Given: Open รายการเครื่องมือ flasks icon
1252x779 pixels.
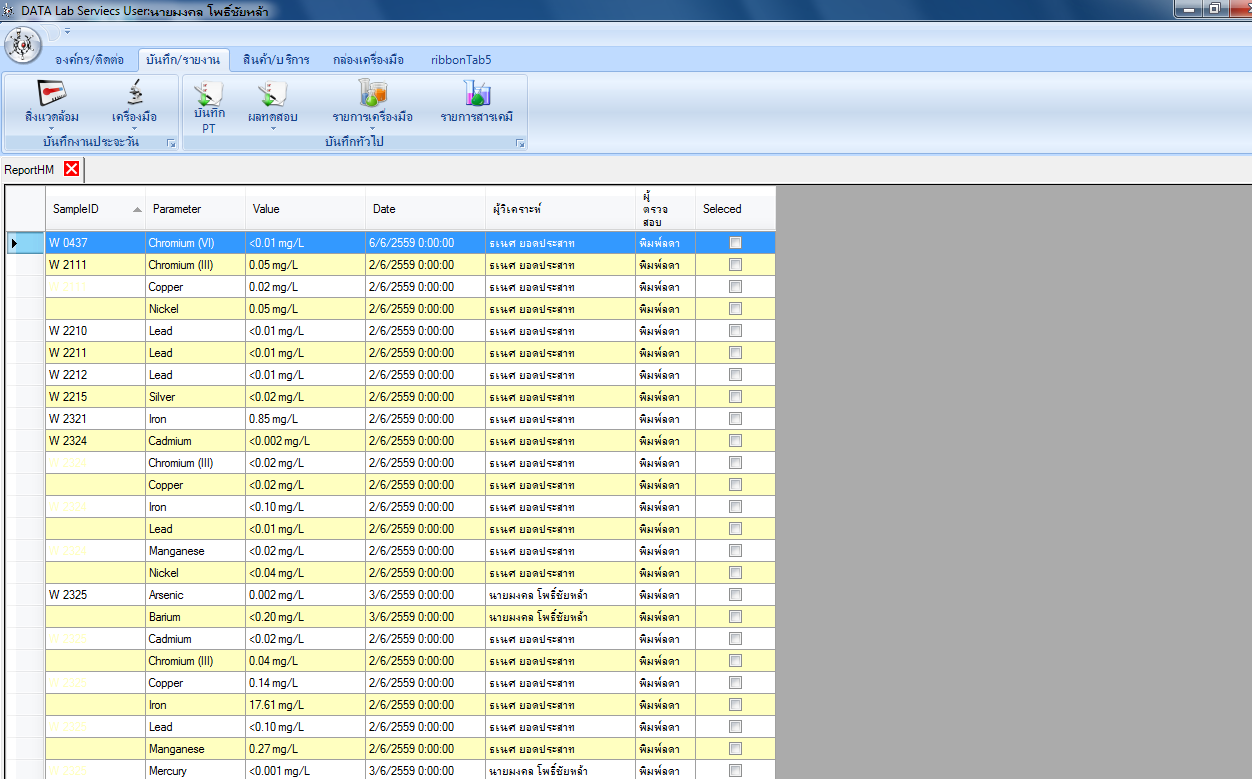Looking at the screenshot, I should pyautogui.click(x=372, y=95).
